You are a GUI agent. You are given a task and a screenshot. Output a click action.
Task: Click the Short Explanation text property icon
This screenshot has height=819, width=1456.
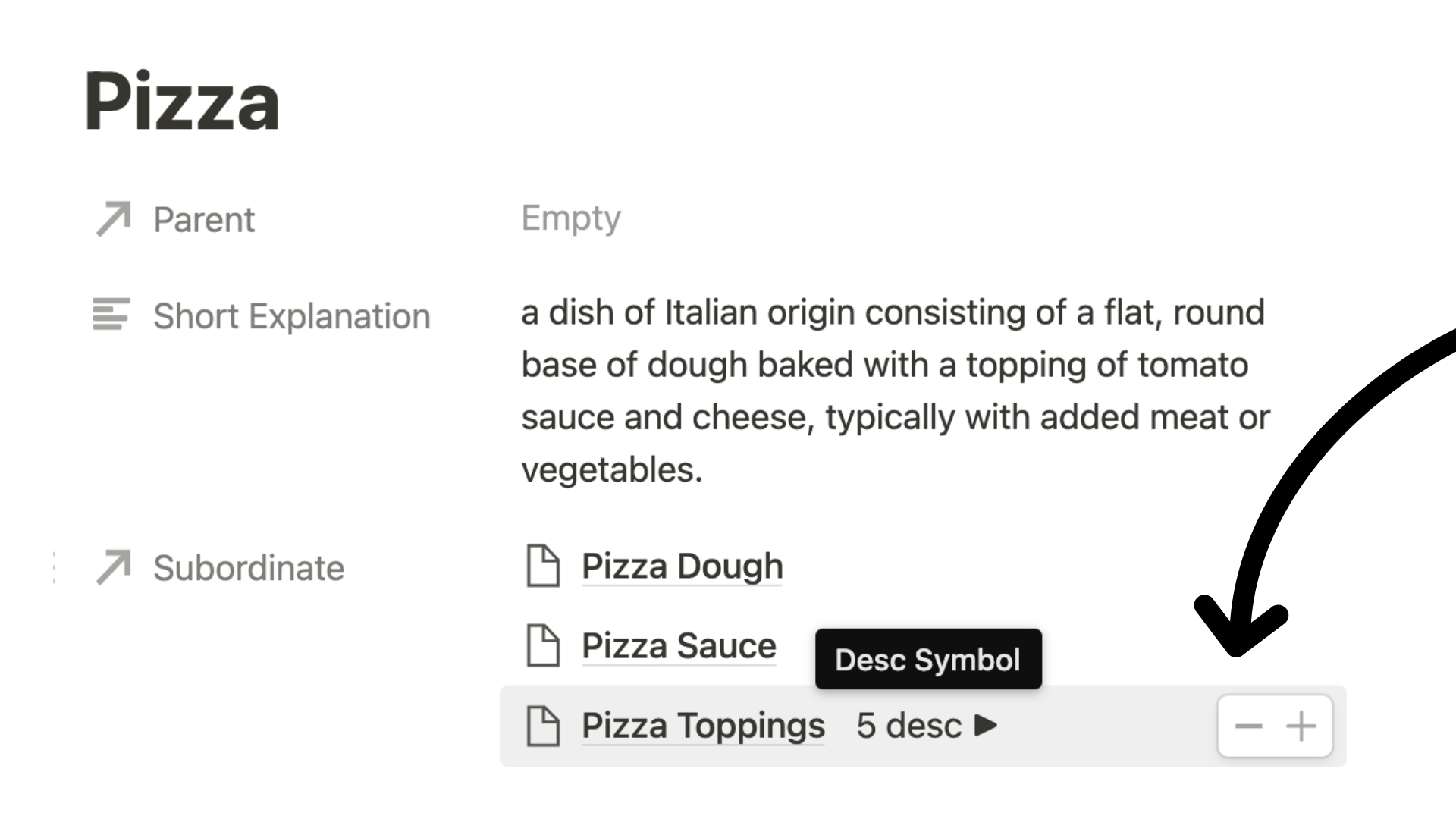point(111,314)
